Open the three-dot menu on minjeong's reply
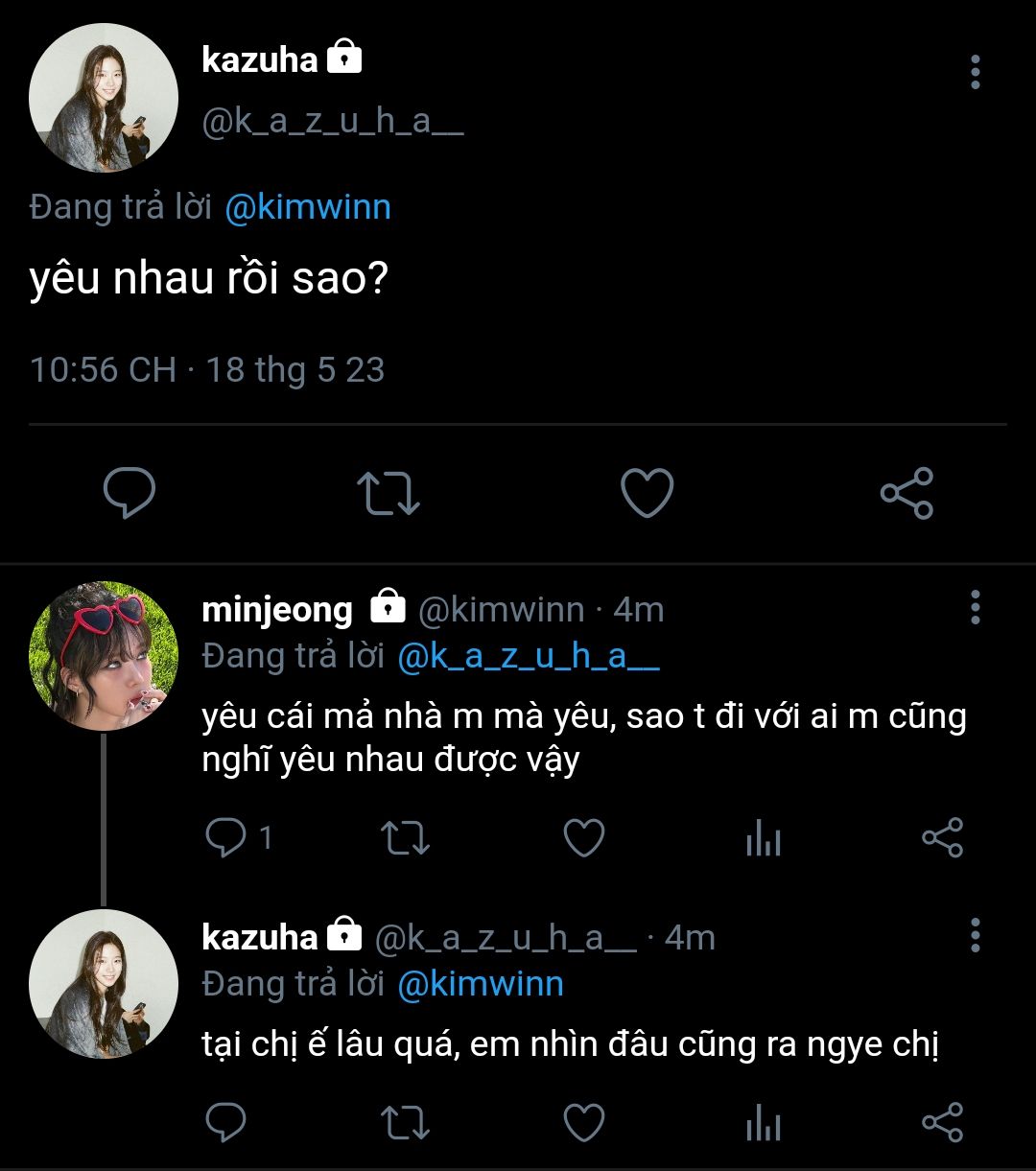Image resolution: width=1036 pixels, height=1171 pixels. 976,607
